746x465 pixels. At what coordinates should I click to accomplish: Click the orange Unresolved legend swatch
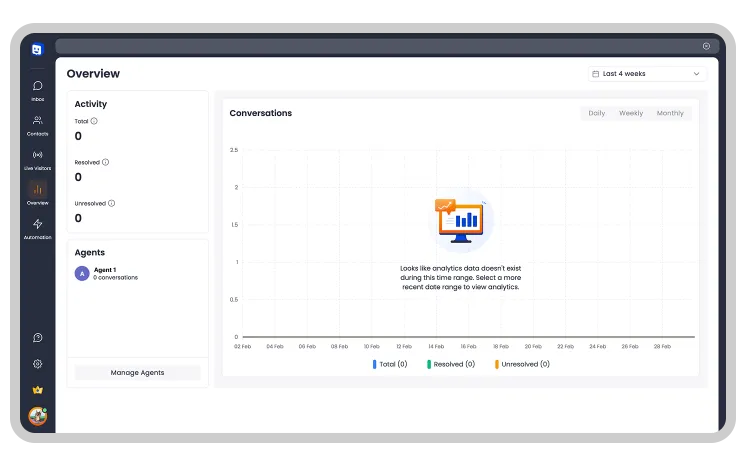[497, 364]
